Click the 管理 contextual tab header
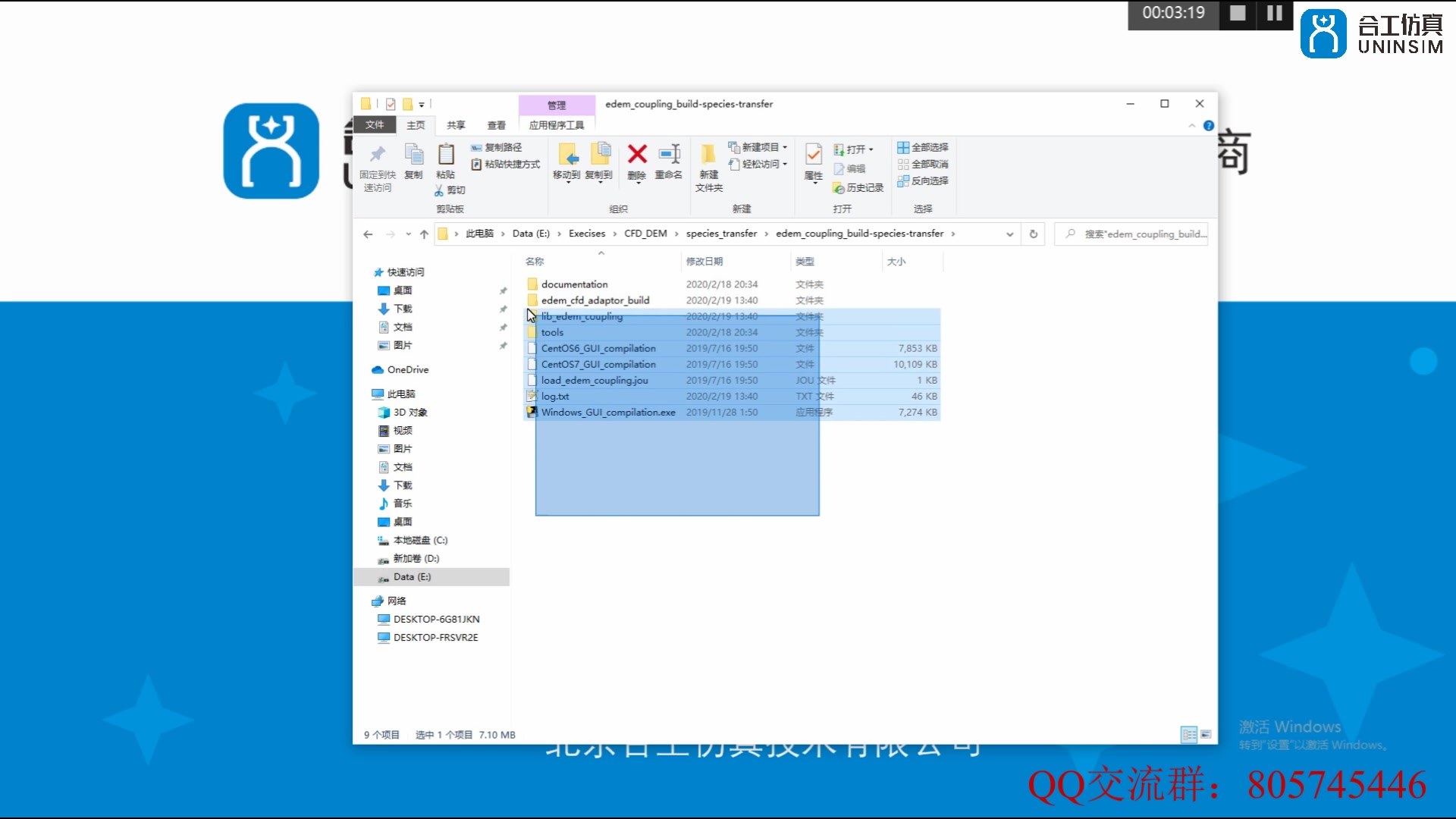The width and height of the screenshot is (1456, 819). coord(557,105)
